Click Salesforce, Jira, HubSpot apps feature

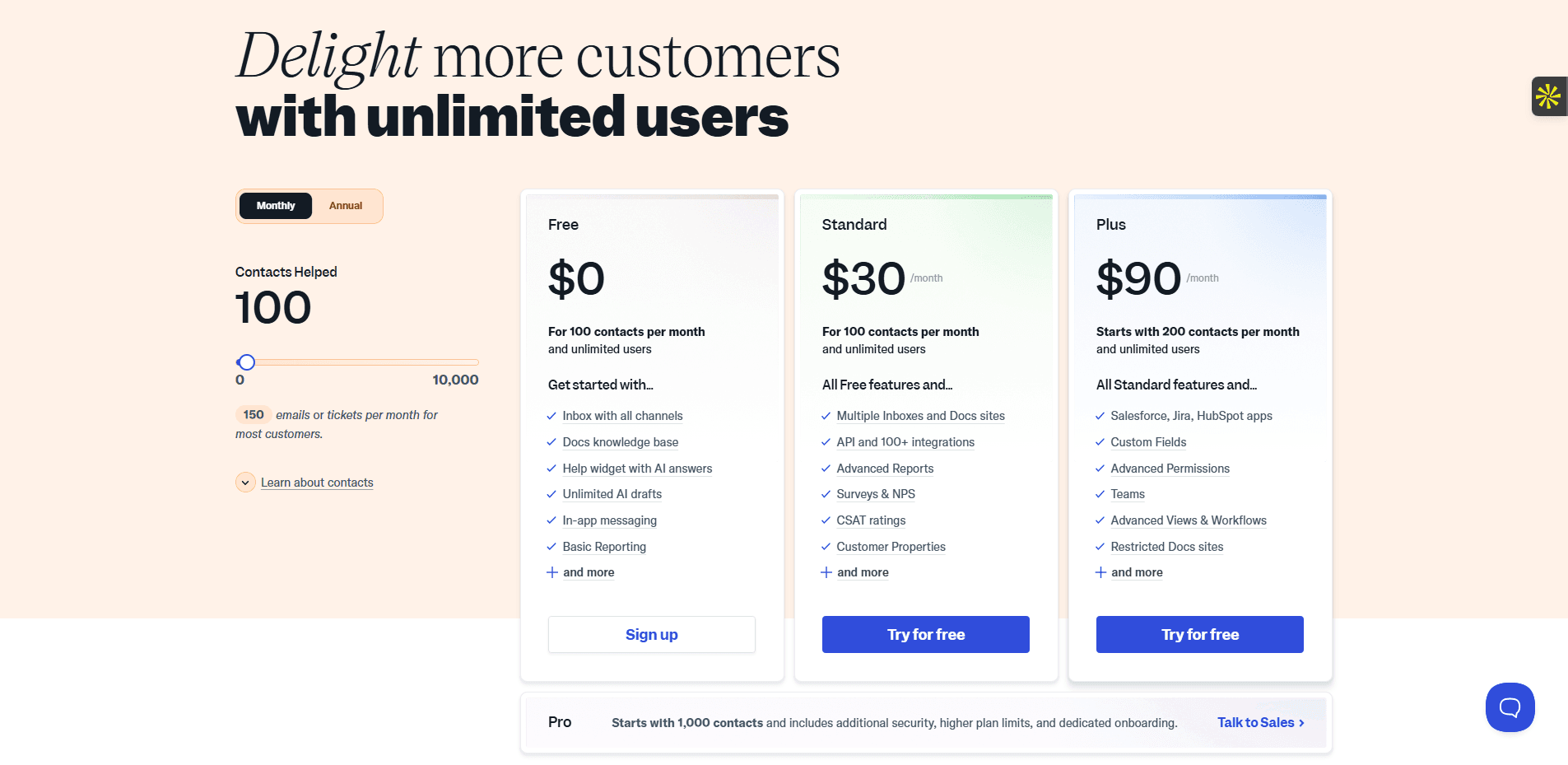click(1191, 416)
